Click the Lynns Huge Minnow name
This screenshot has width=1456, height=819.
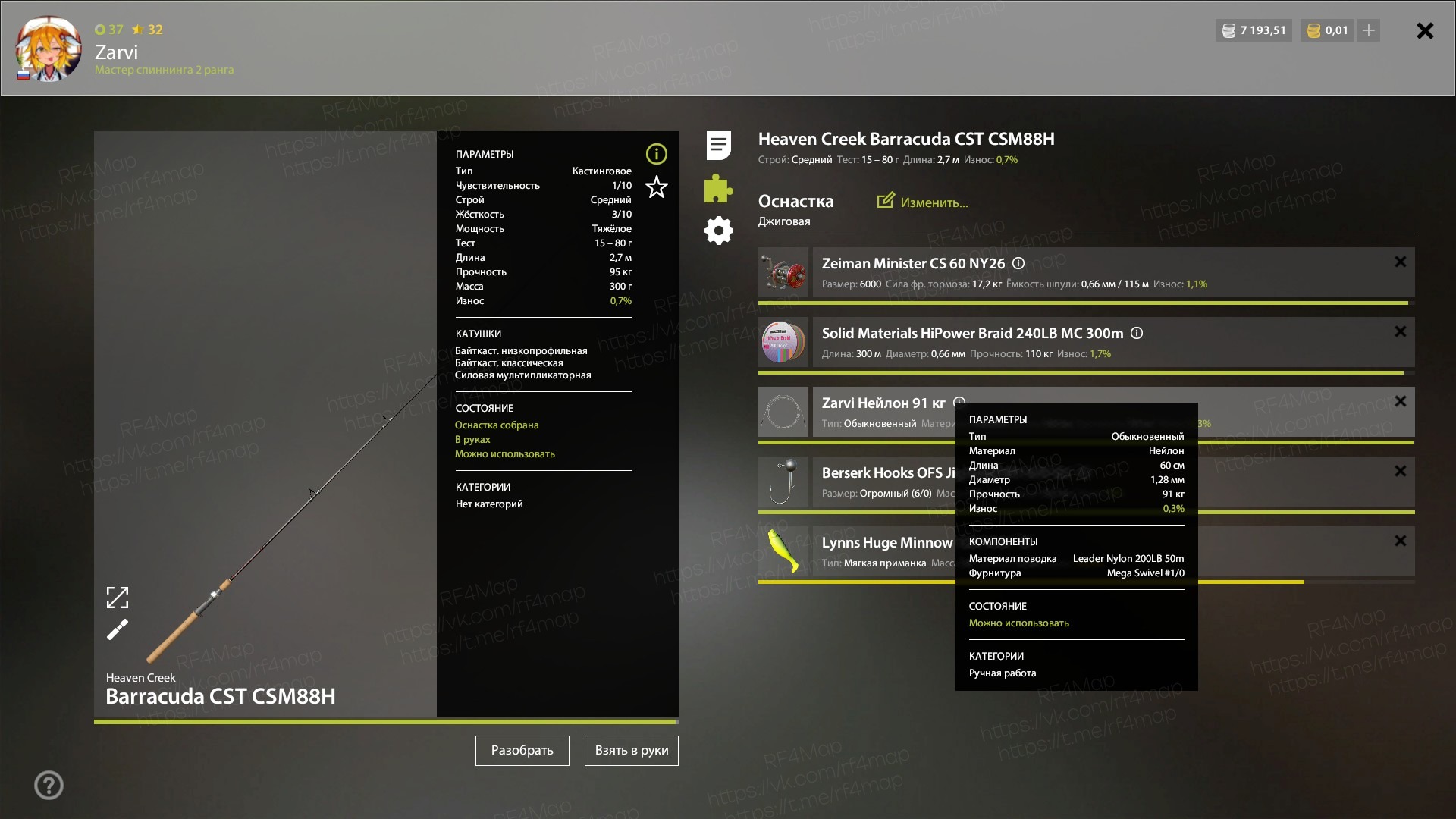tap(886, 542)
